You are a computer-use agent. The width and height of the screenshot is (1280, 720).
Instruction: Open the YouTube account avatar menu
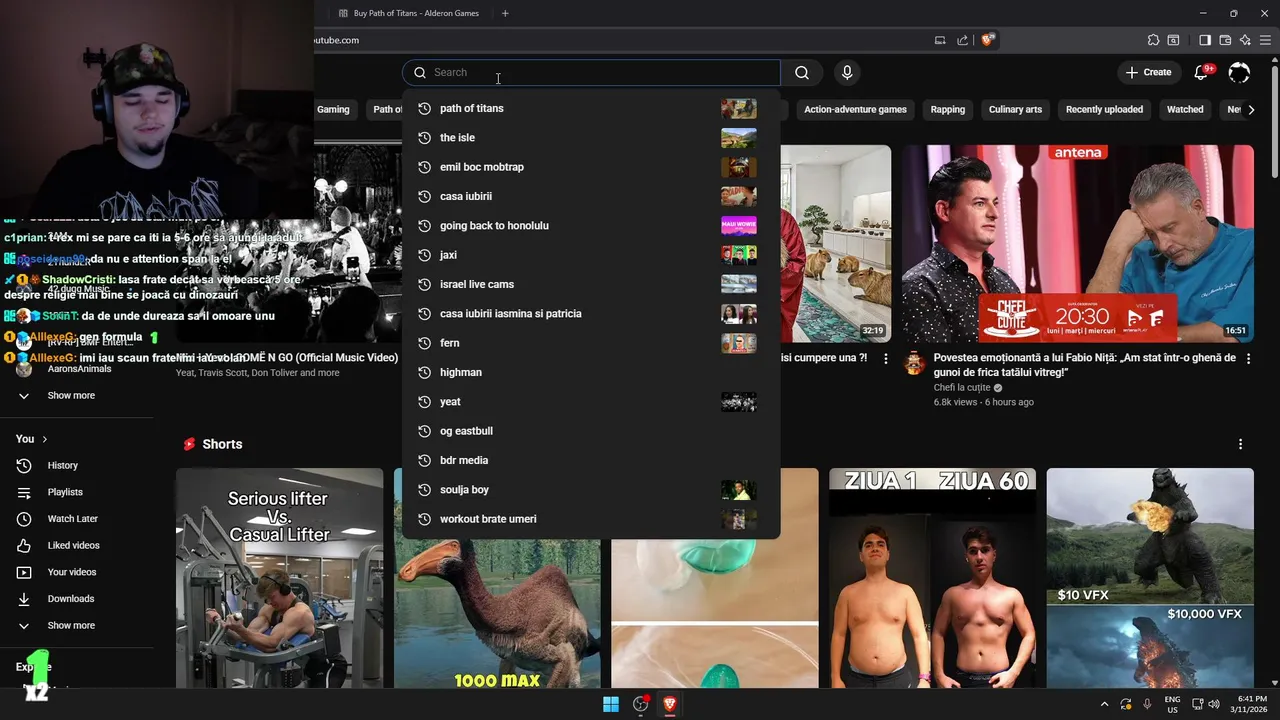[1239, 72]
